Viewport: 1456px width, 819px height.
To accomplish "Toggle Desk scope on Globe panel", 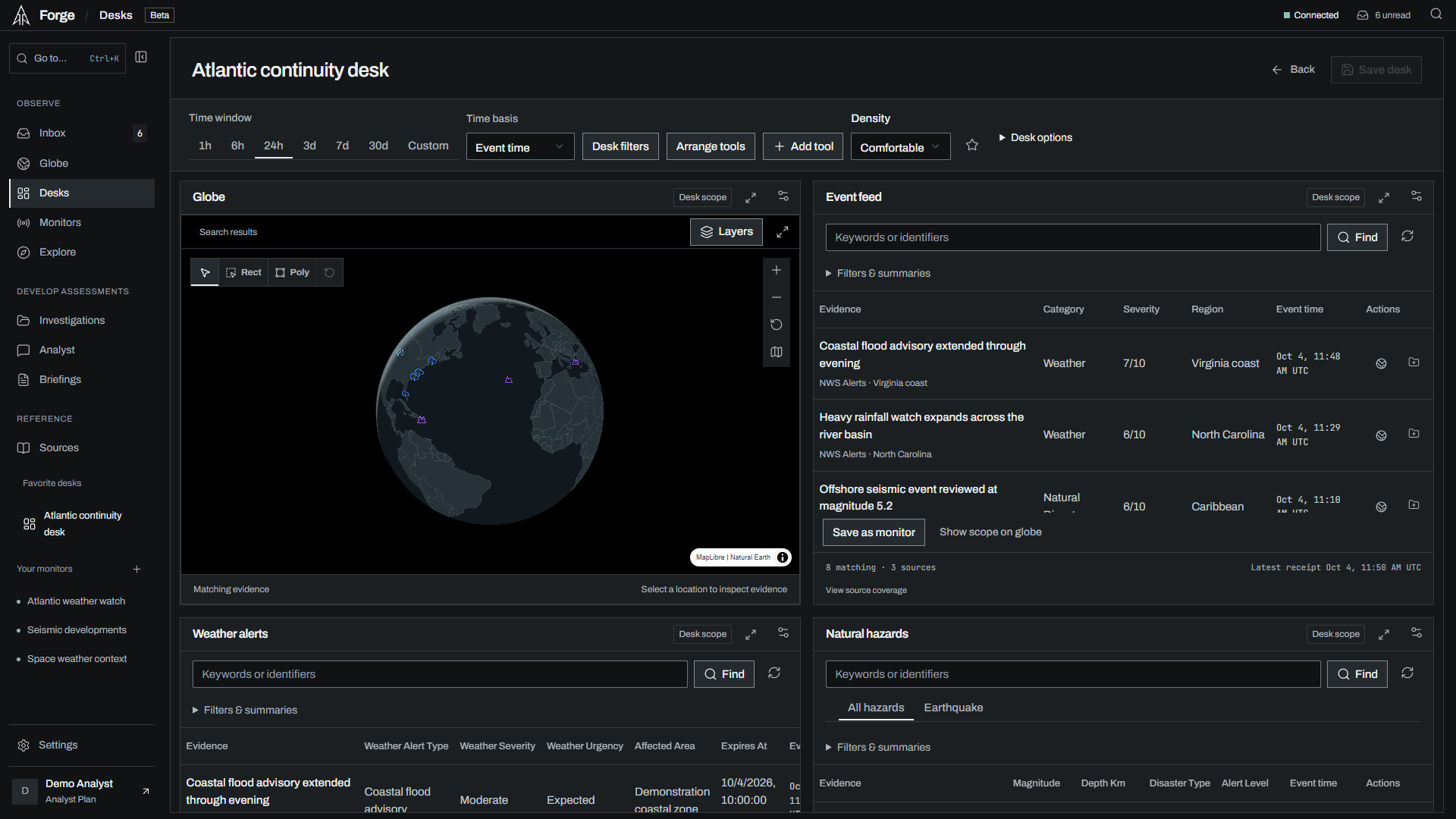I will click(x=702, y=197).
